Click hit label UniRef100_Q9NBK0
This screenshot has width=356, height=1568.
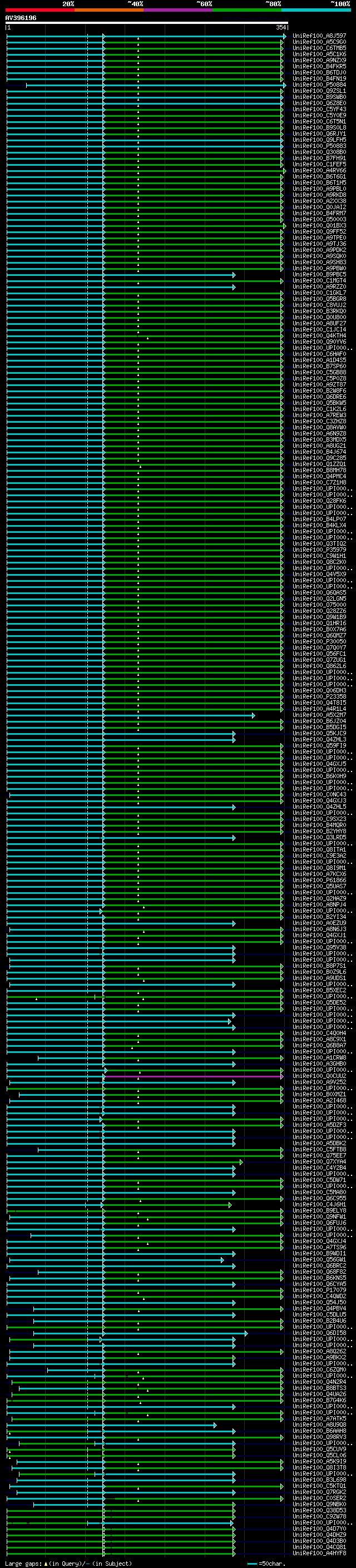tap(319, 1504)
